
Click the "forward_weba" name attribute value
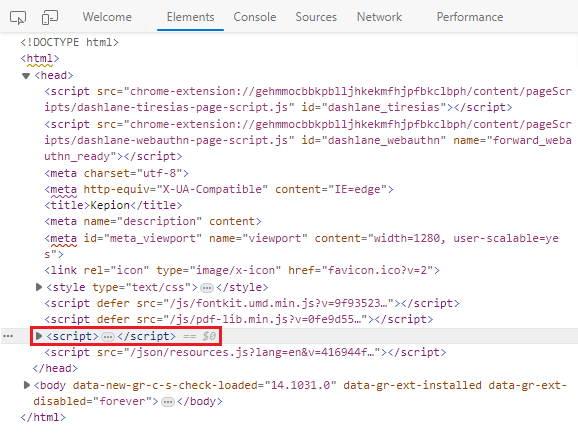pyautogui.click(x=532, y=140)
